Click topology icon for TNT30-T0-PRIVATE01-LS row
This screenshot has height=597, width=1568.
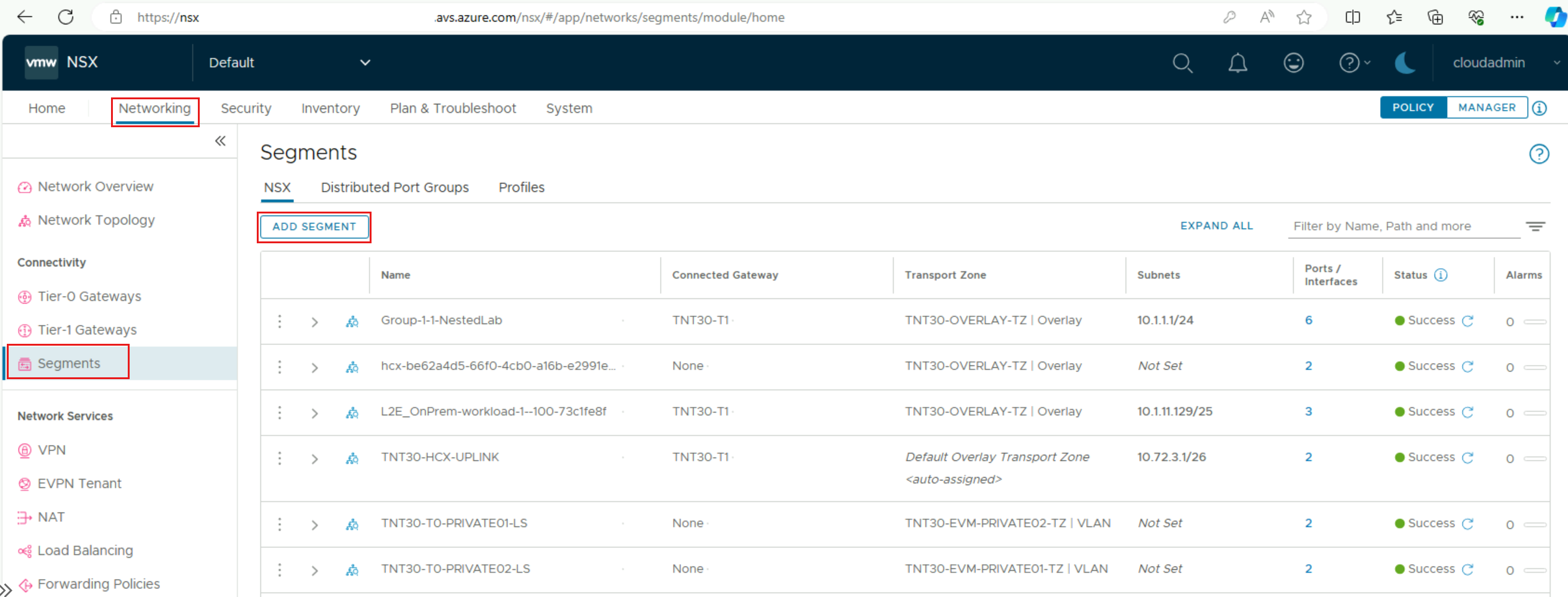[352, 524]
